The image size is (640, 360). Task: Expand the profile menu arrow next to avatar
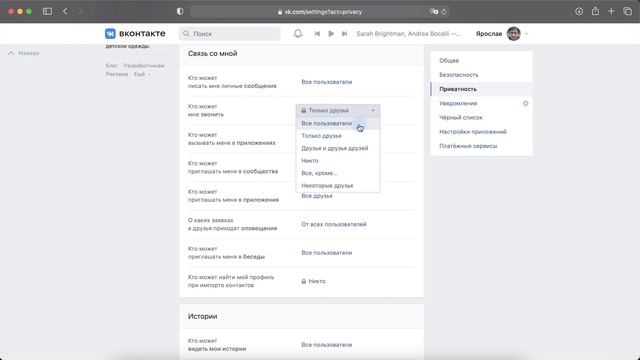pyautogui.click(x=527, y=34)
